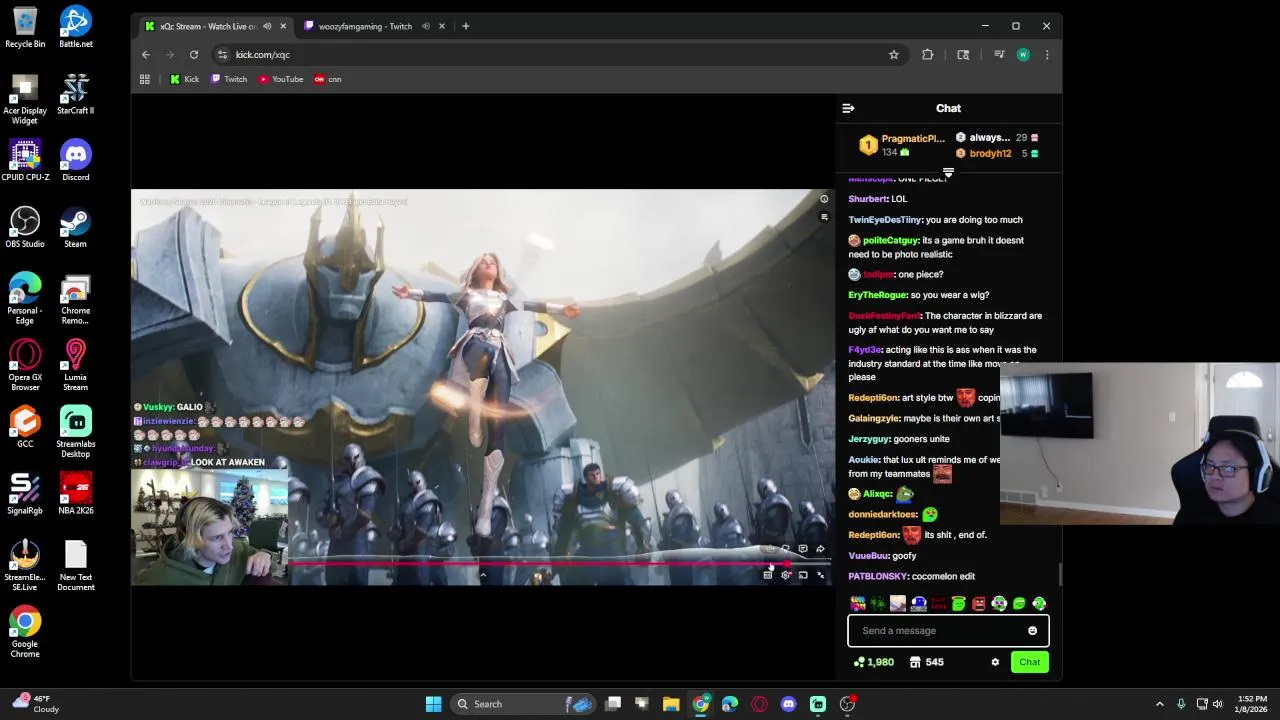Open the chat shop showing 545
Viewport: 1280px width, 720px height.
(927, 662)
